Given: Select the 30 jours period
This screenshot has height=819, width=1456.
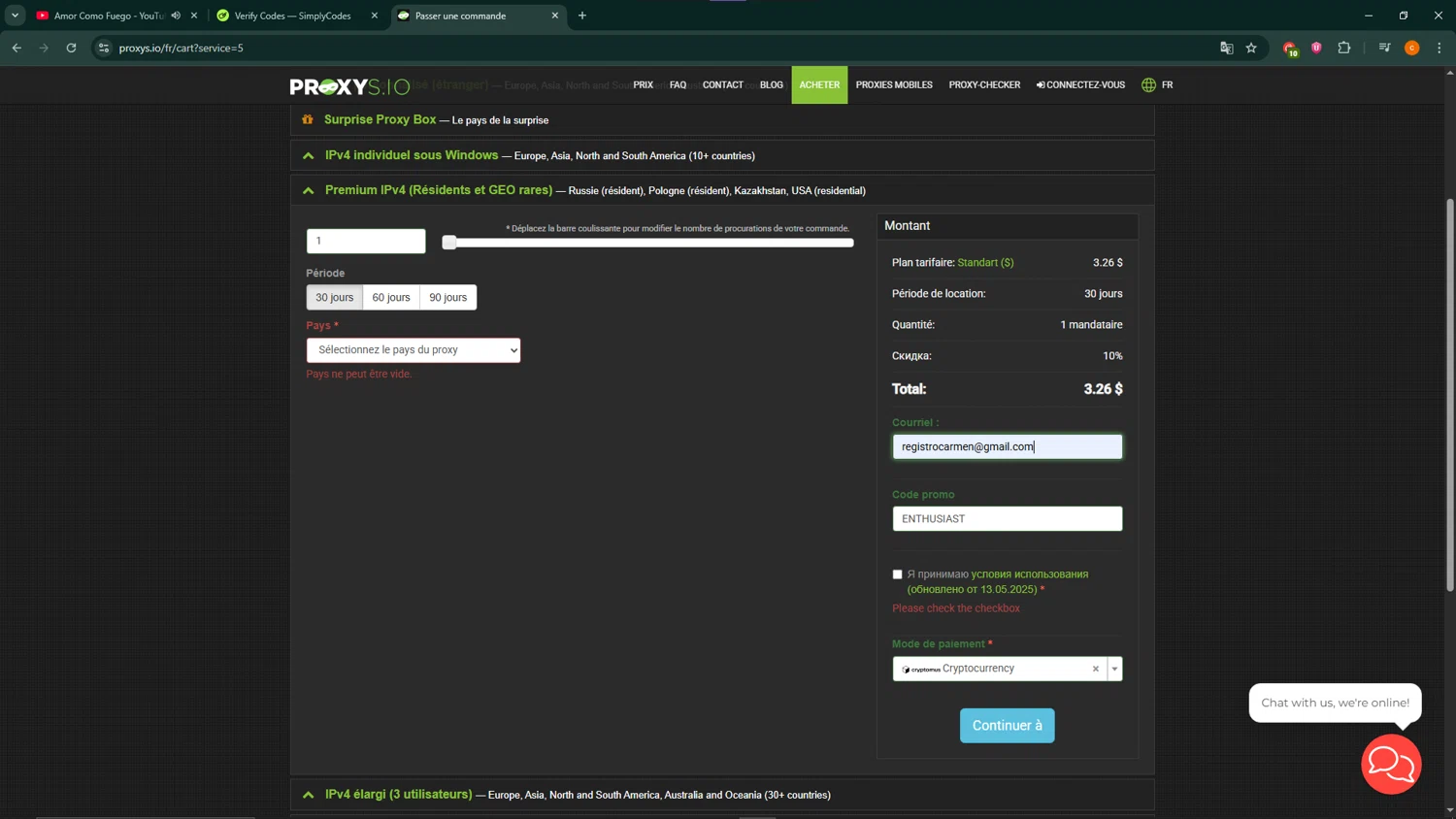Looking at the screenshot, I should 334,297.
